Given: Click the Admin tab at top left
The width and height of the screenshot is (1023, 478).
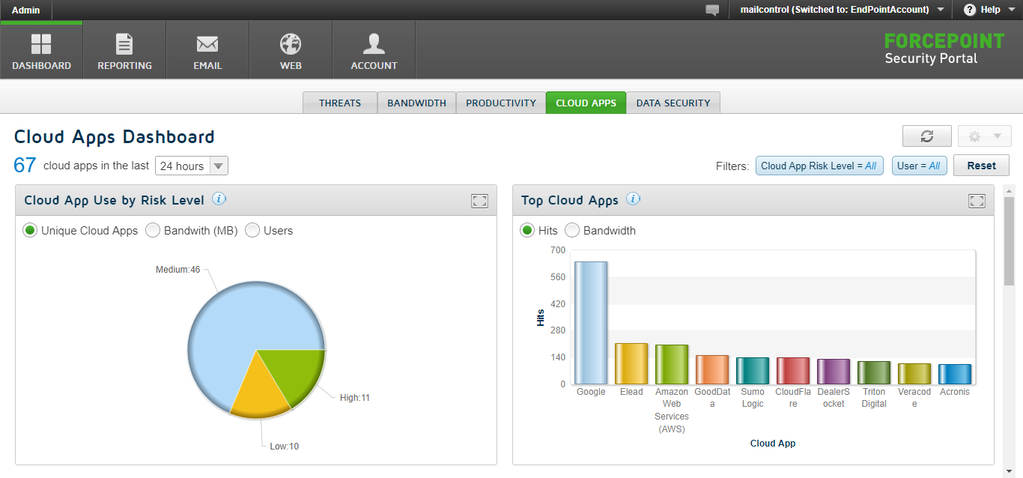Looking at the screenshot, I should tap(25, 10).
